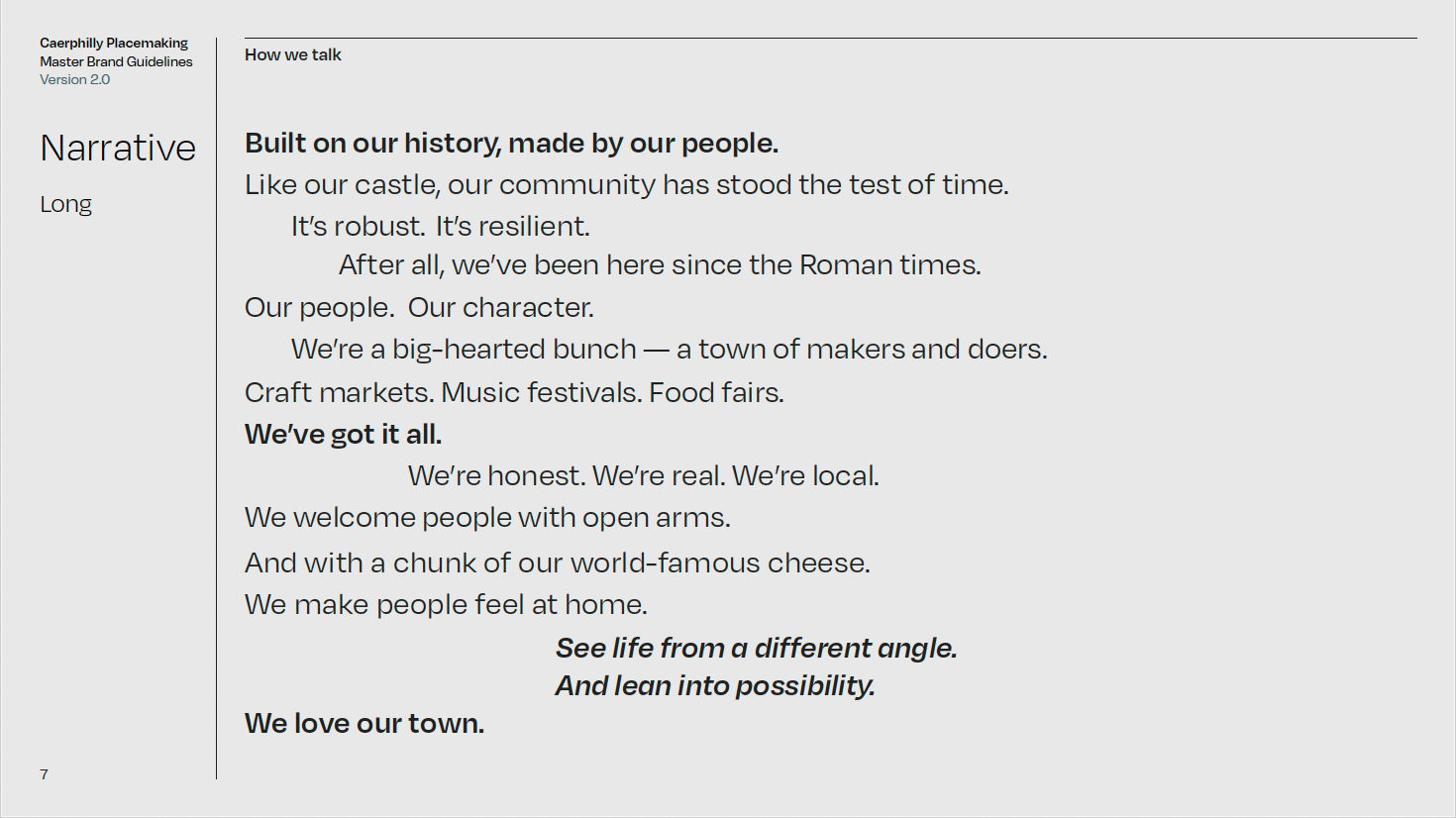Click page number 7 in the corner

(44, 774)
